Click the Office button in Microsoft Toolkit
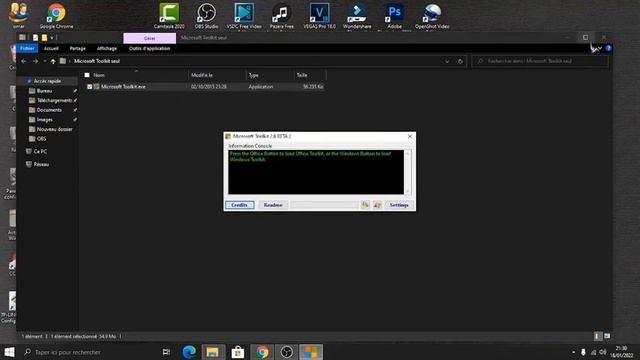The height and width of the screenshot is (360, 640). (x=365, y=205)
